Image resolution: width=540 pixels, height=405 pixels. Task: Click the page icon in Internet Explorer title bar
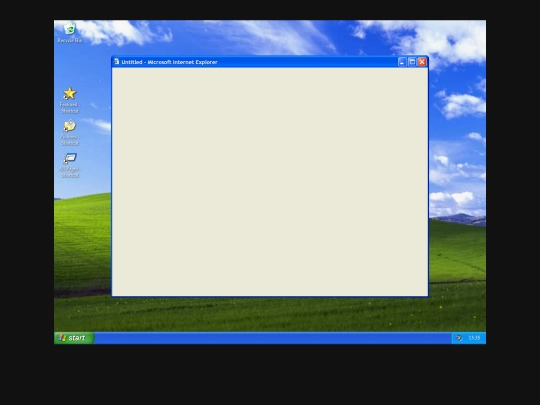point(116,62)
